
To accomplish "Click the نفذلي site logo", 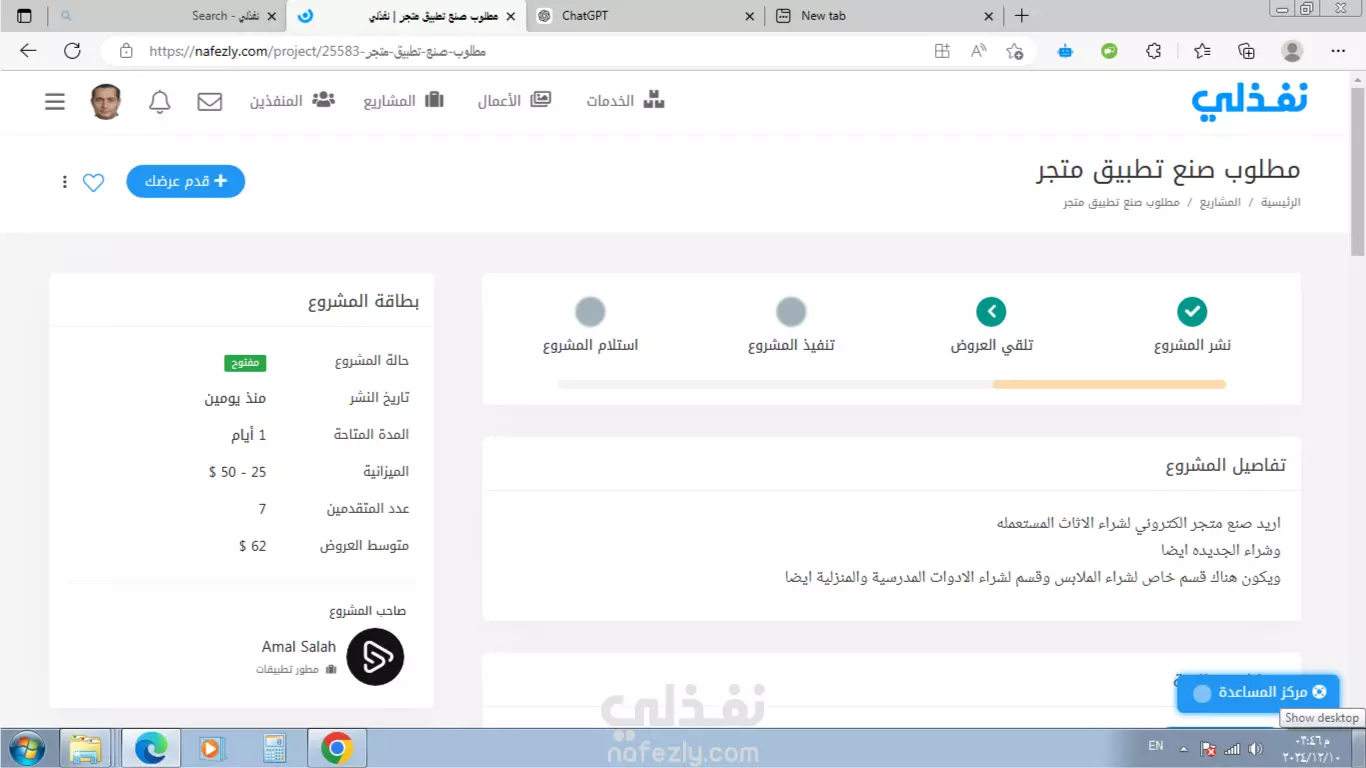I will tap(1250, 102).
